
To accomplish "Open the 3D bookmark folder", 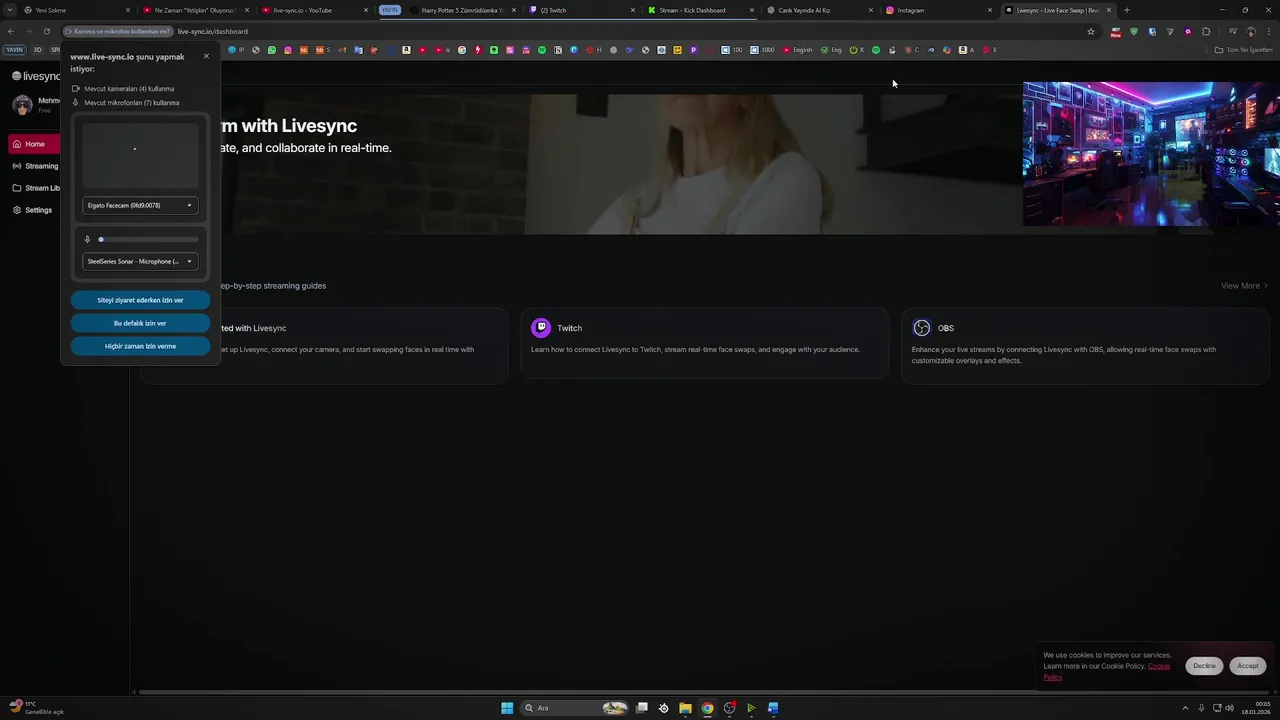I will tap(38, 50).
